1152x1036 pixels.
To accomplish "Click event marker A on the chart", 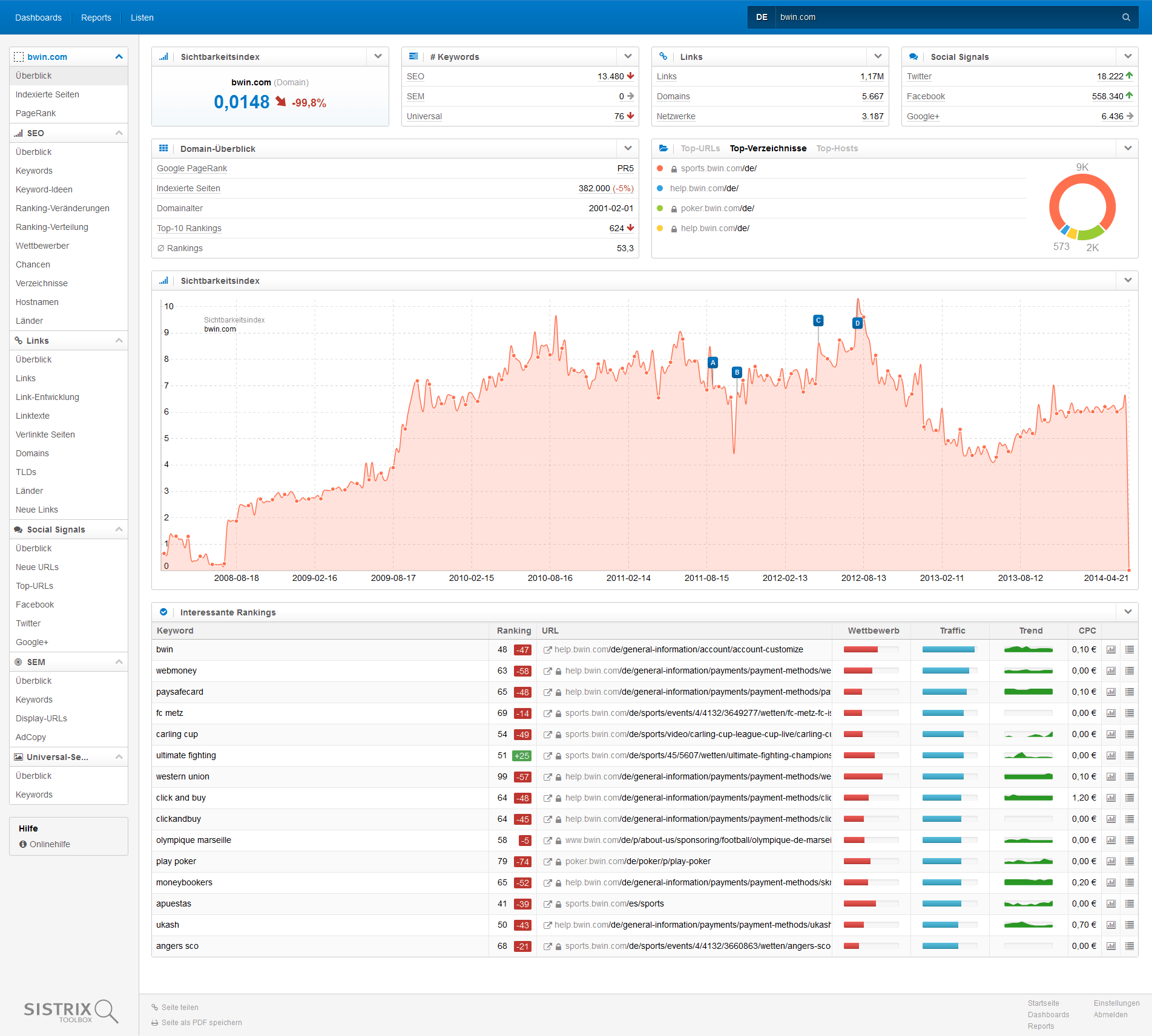I will coord(713,362).
